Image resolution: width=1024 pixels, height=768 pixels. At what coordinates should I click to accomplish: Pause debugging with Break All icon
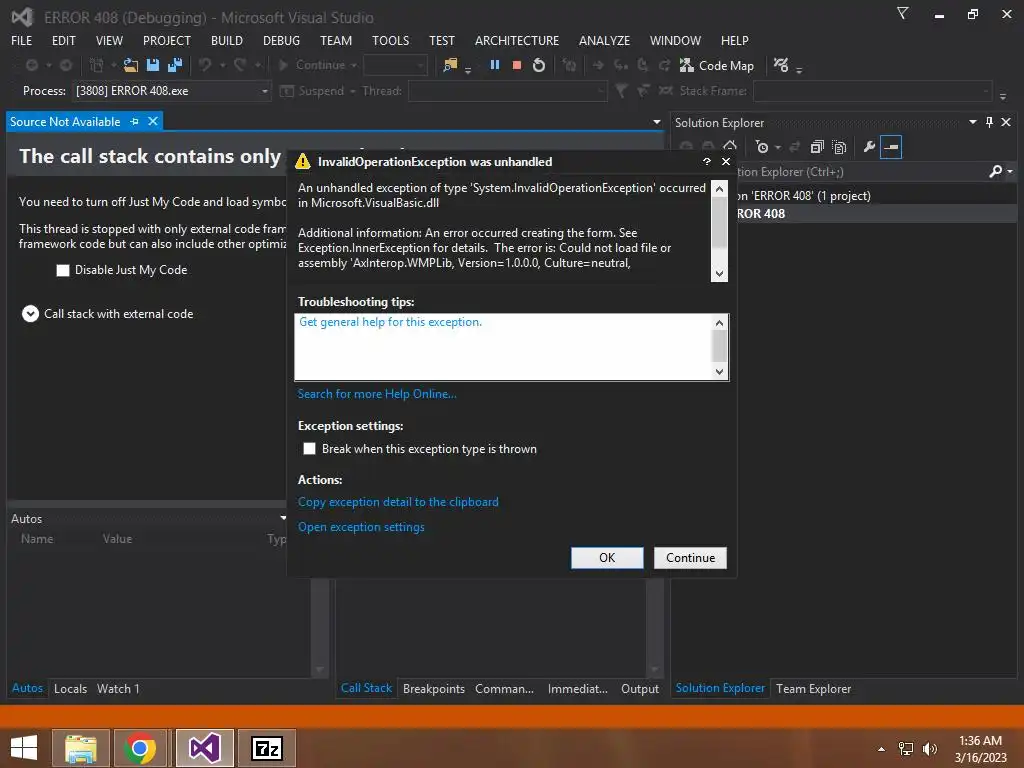click(495, 65)
